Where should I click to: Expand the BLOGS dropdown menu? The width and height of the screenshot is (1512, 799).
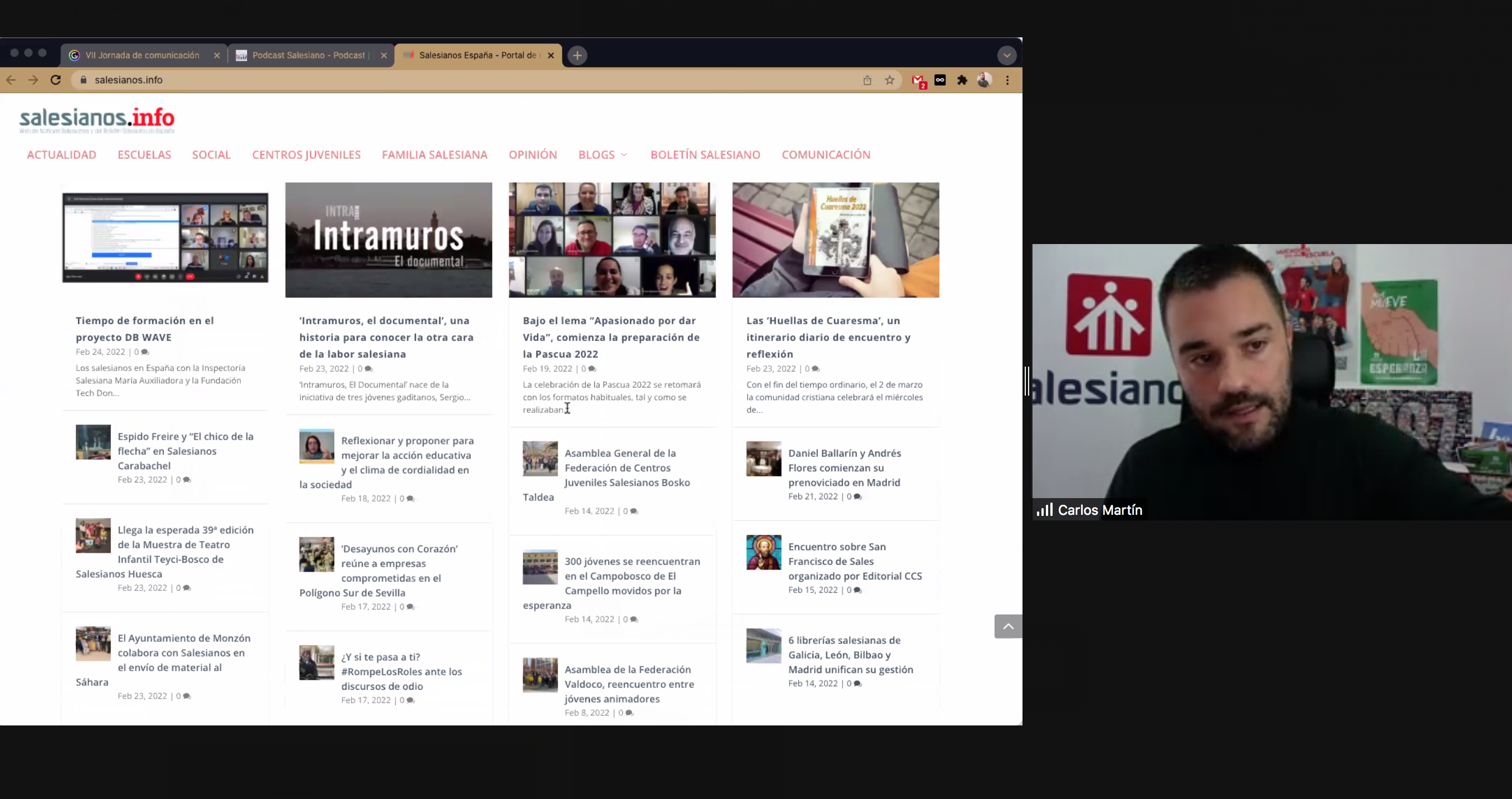pos(603,155)
